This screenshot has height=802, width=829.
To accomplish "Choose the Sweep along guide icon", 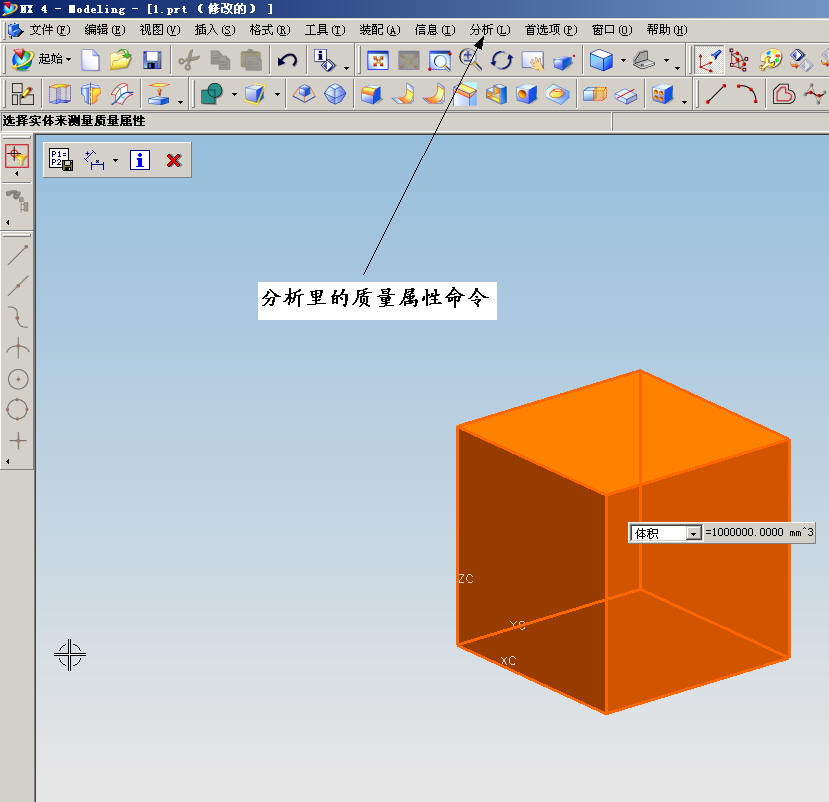I will point(122,95).
